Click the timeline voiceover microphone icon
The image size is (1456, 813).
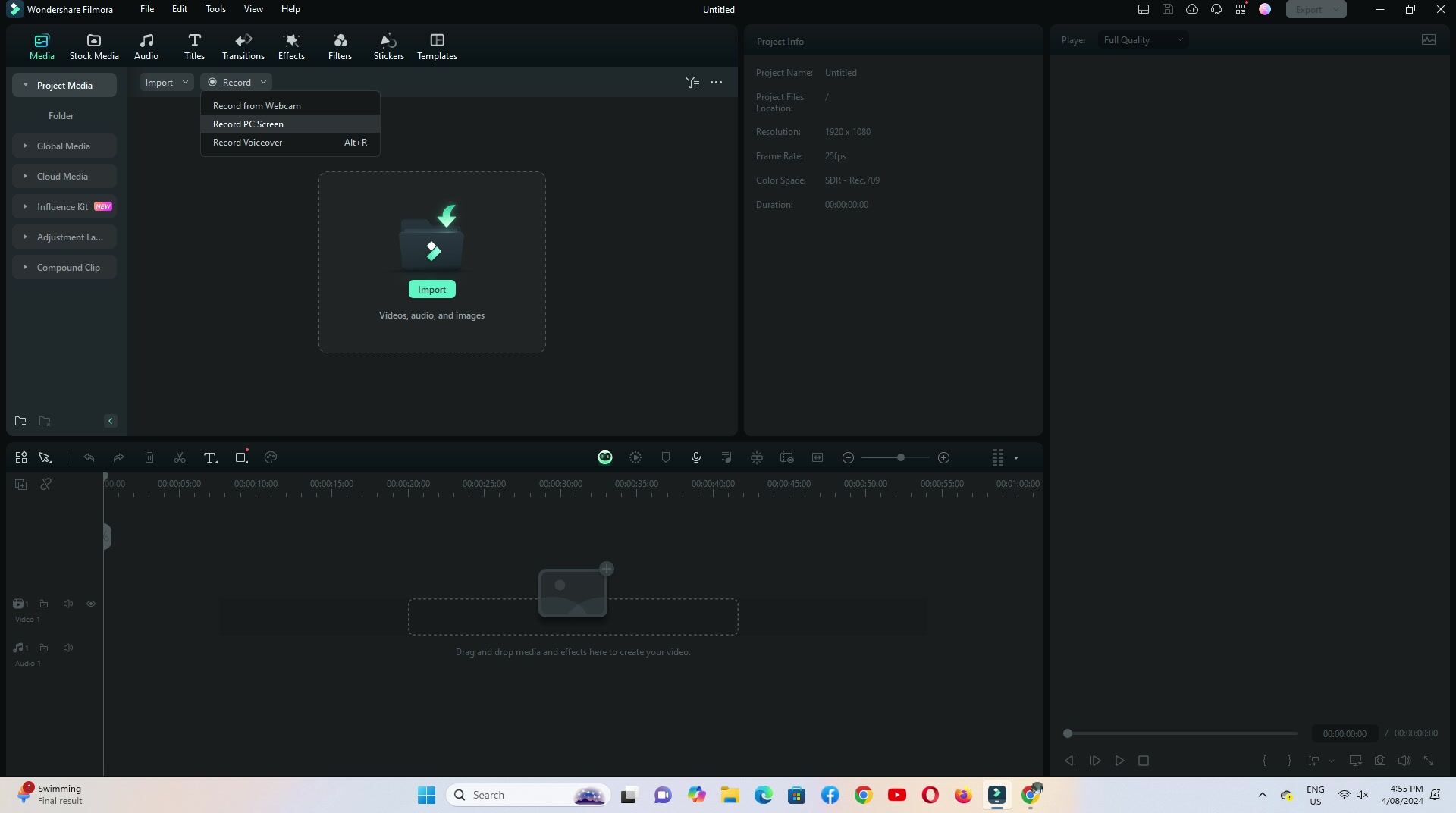(695, 457)
